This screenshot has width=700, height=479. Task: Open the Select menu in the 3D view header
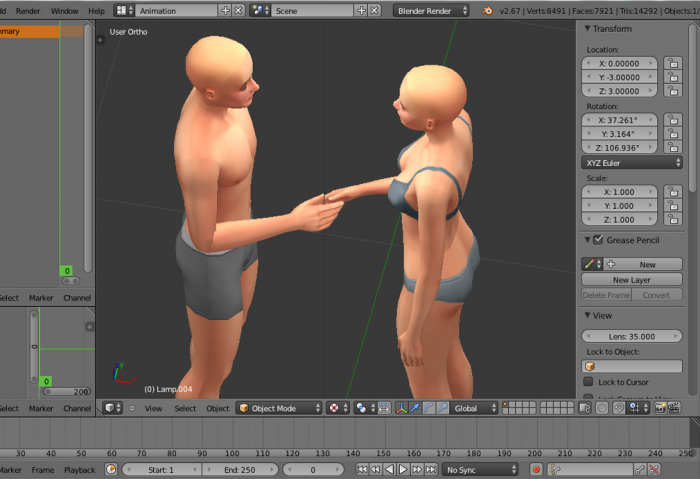185,408
